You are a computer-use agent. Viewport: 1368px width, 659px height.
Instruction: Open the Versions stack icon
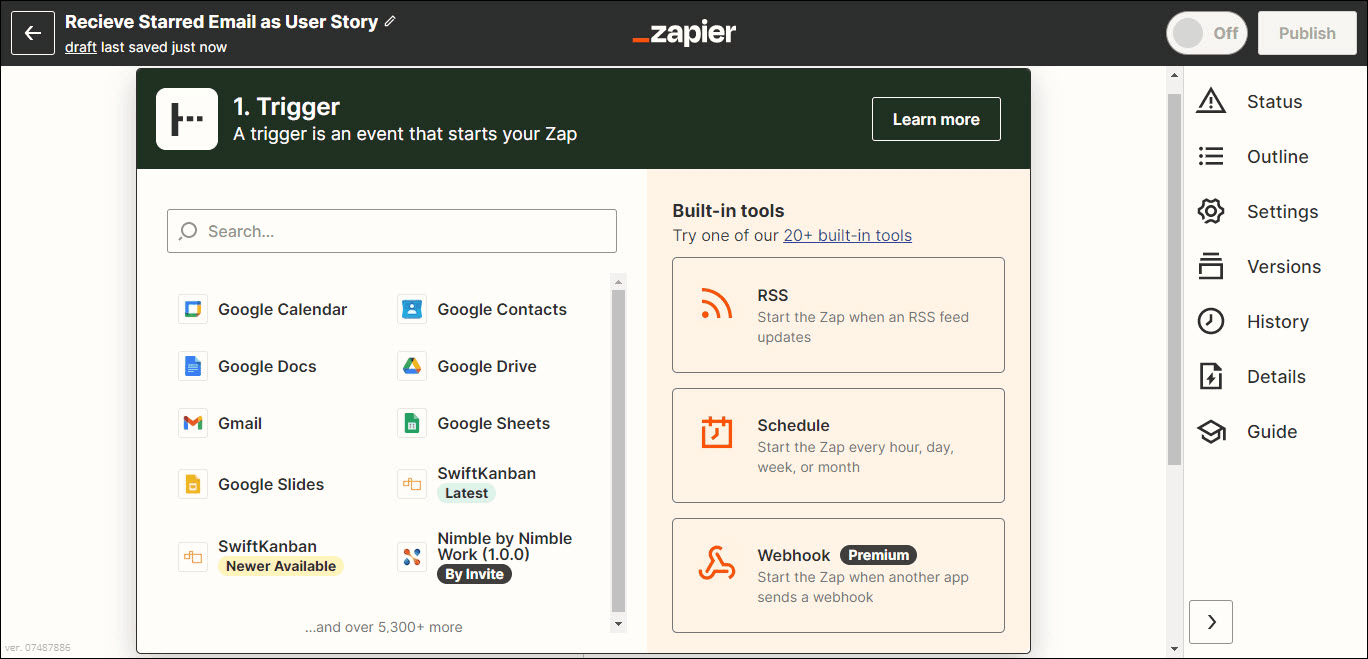1211,266
